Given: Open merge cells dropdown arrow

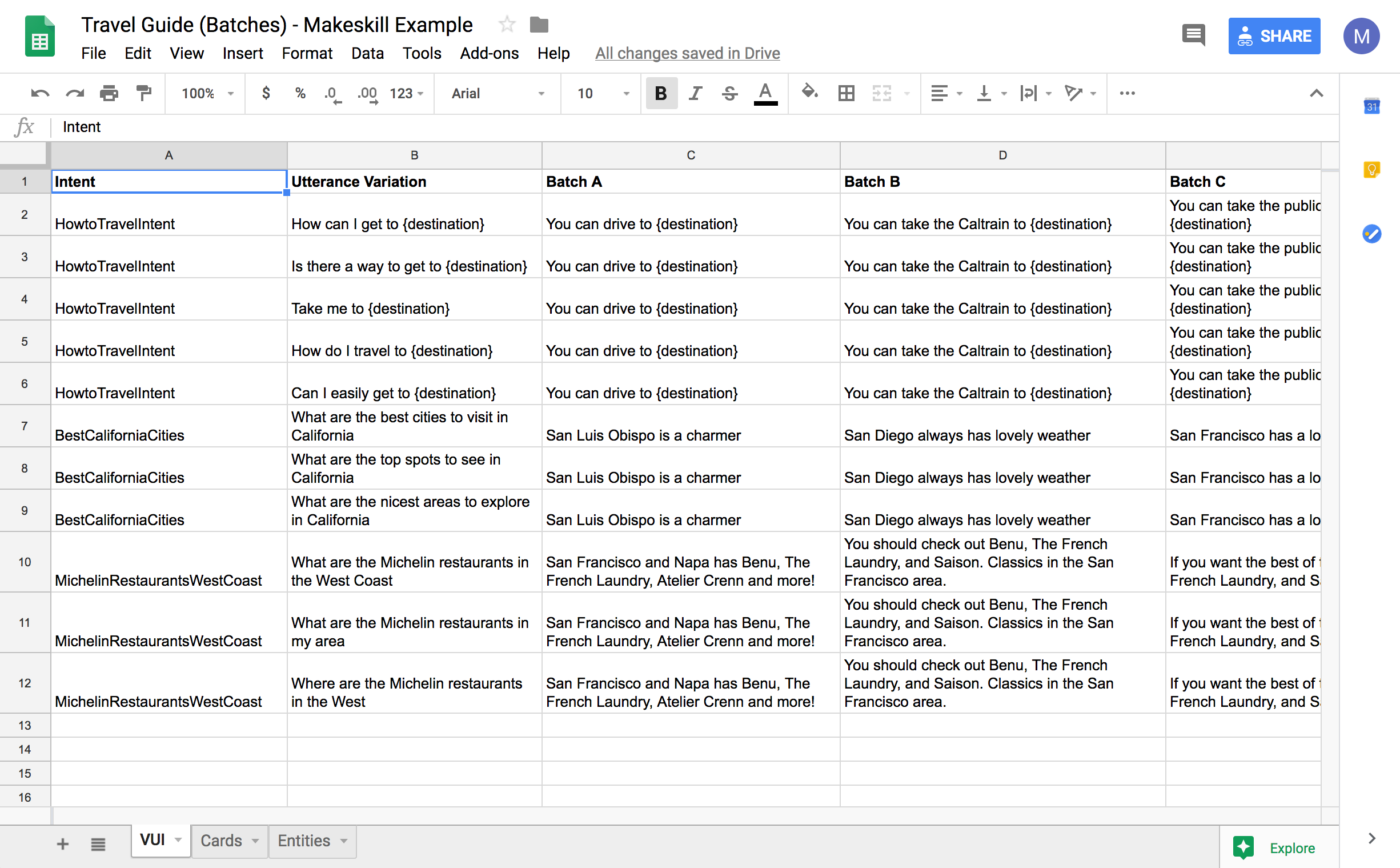Looking at the screenshot, I should coord(907,94).
